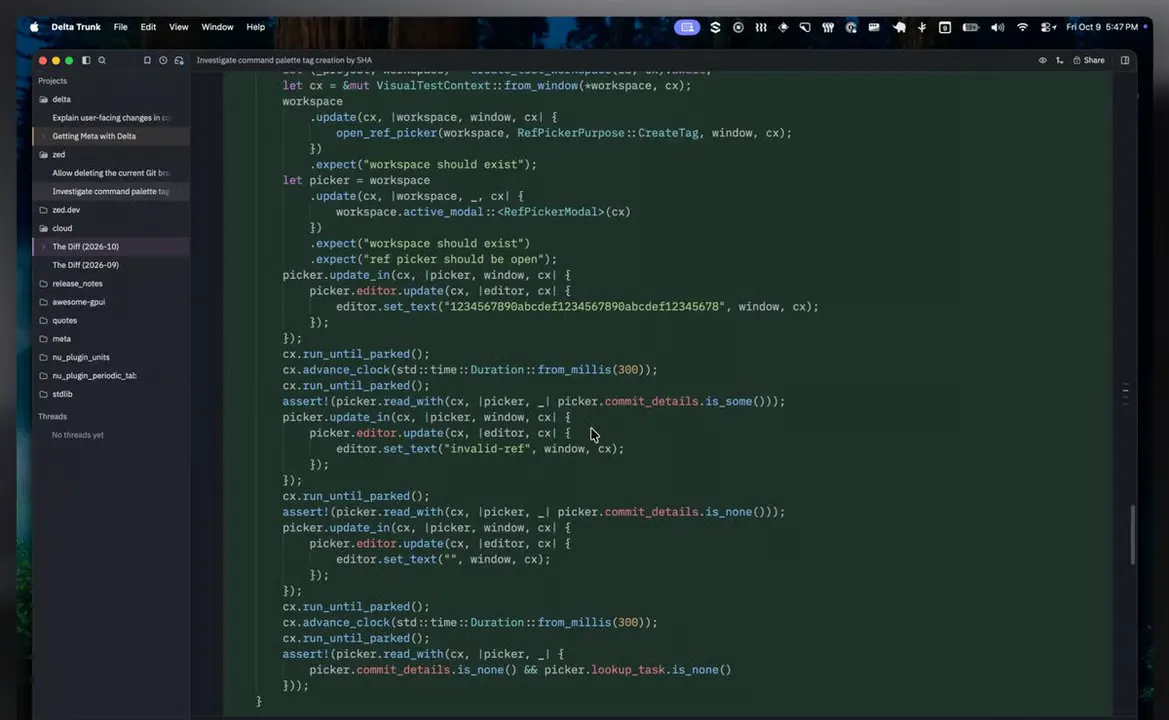This screenshot has height=720, width=1169.
Task: Click the bookmark icon in sidebar header
Action: click(147, 60)
